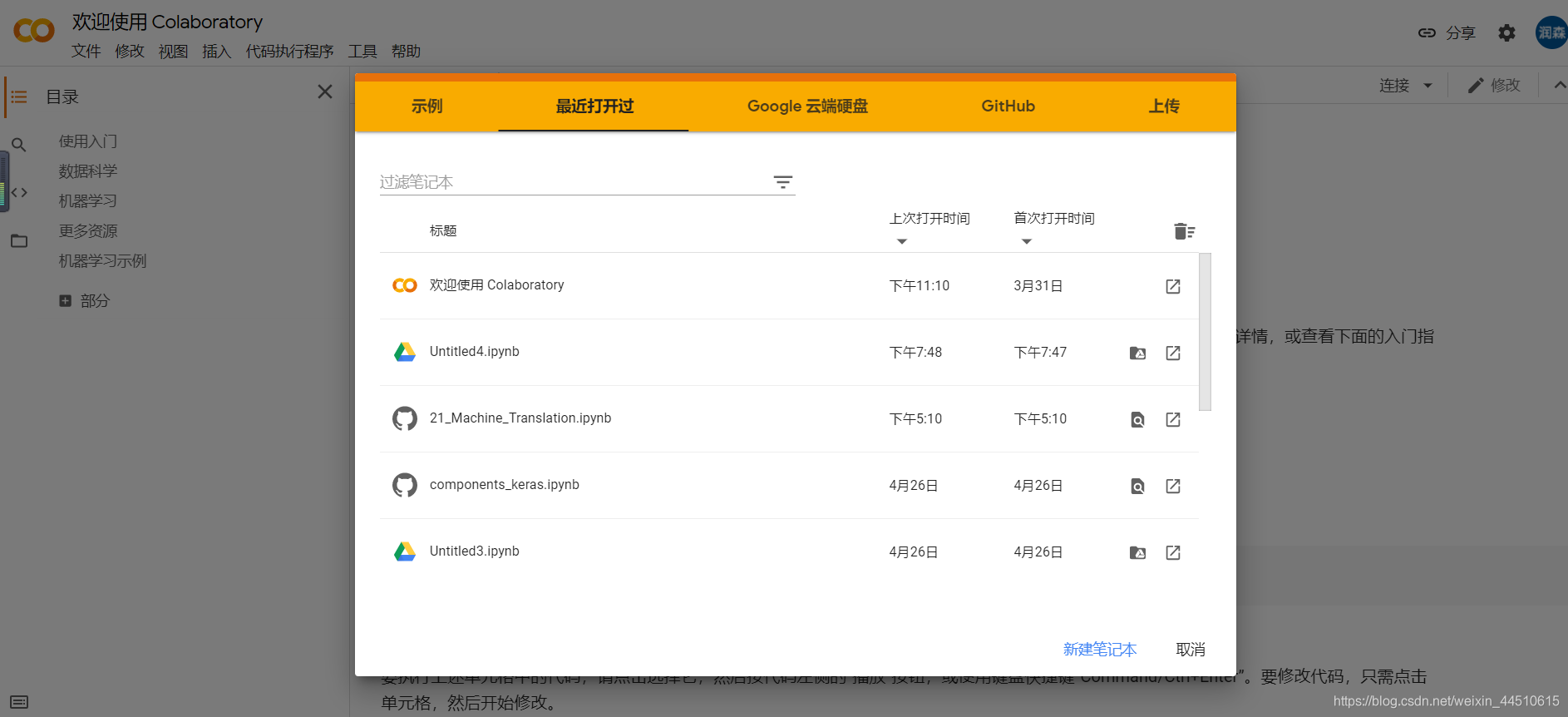The width and height of the screenshot is (1568, 717).
Task: Open the 文件 menu
Action: [x=86, y=52]
